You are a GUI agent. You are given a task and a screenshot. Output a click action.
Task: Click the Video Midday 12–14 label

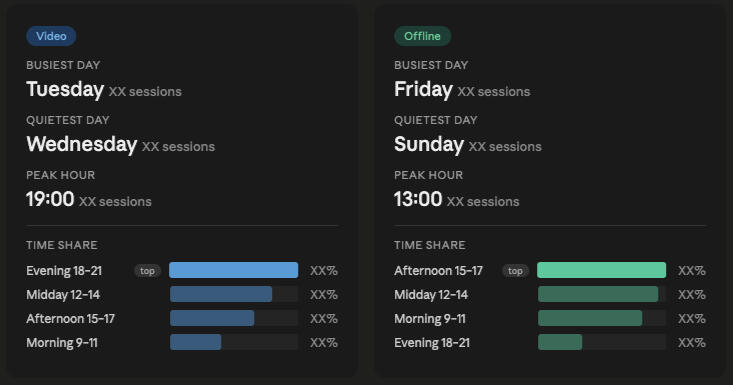(x=63, y=295)
